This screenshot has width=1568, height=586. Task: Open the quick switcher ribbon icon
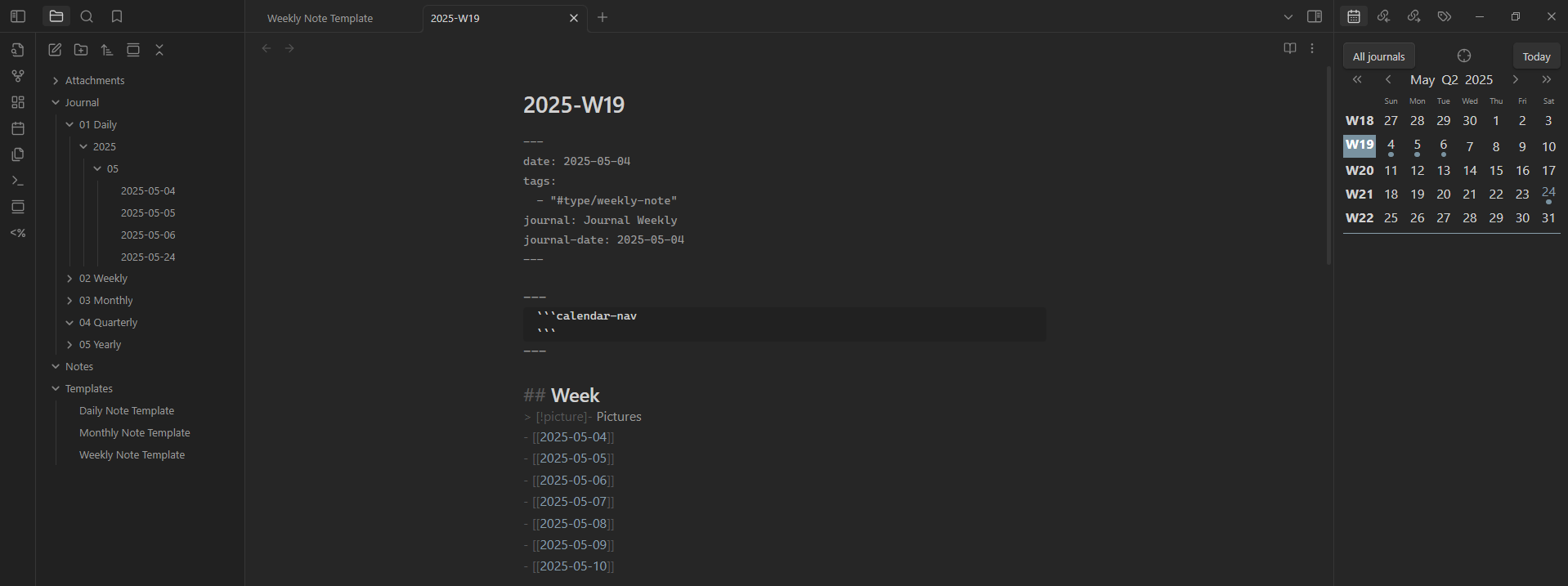coord(18,50)
